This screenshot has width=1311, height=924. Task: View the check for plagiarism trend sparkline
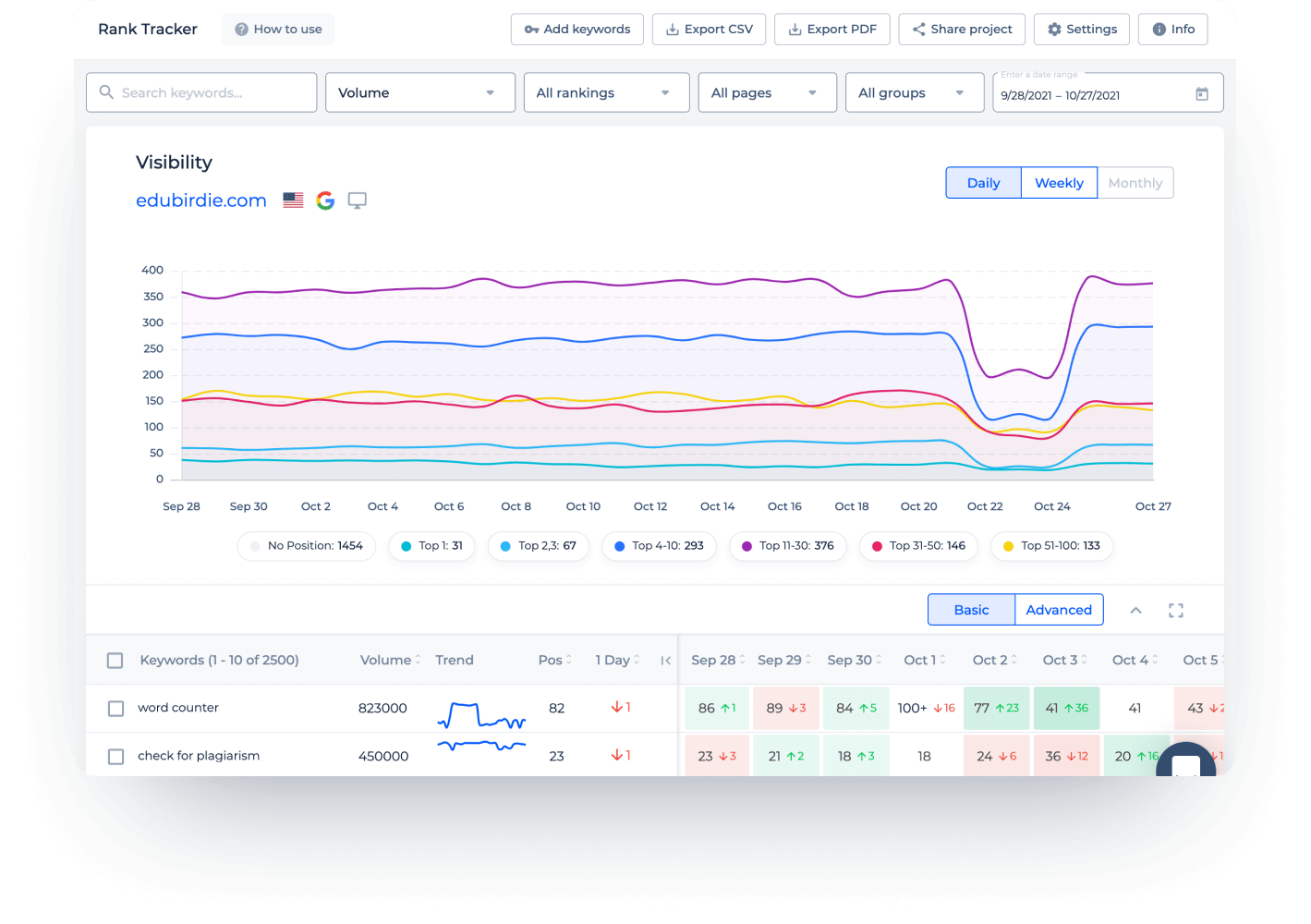tap(481, 745)
